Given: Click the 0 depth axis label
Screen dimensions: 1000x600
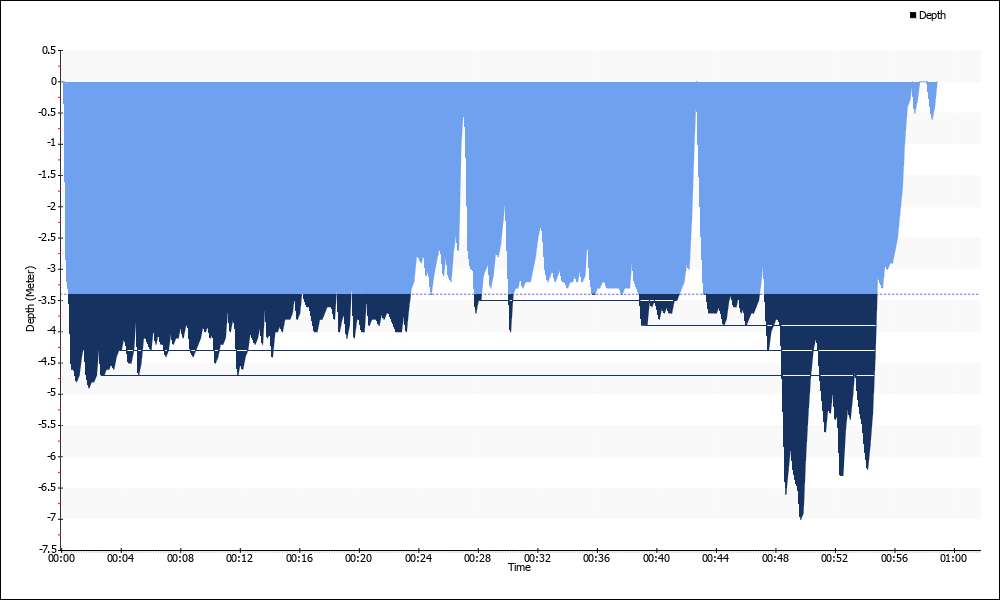Looking at the screenshot, I should (54, 81).
